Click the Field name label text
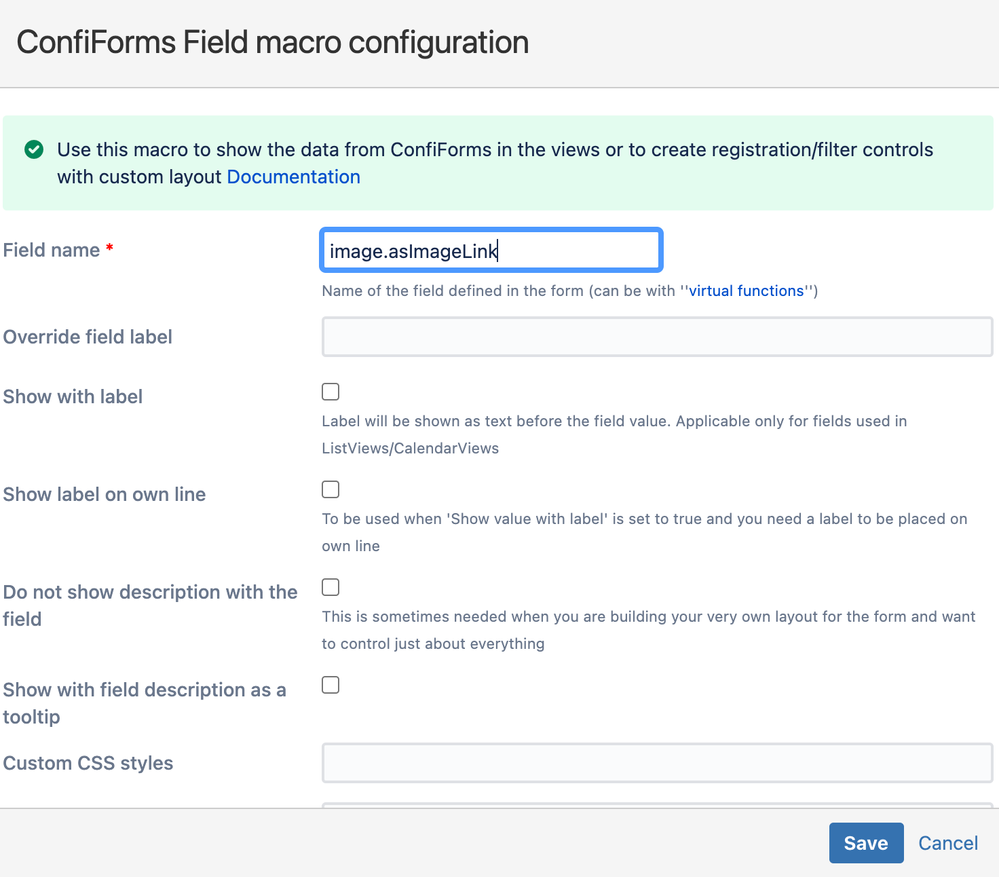Image resolution: width=999 pixels, height=877 pixels. pyautogui.click(x=52, y=250)
